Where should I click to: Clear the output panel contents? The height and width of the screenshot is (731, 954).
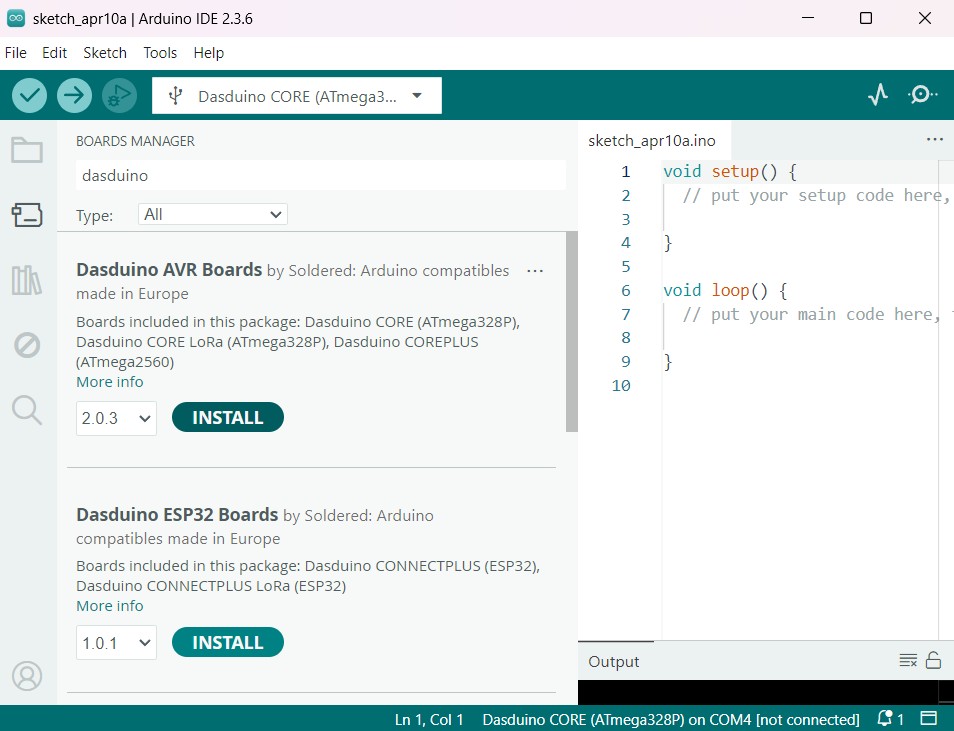[908, 660]
